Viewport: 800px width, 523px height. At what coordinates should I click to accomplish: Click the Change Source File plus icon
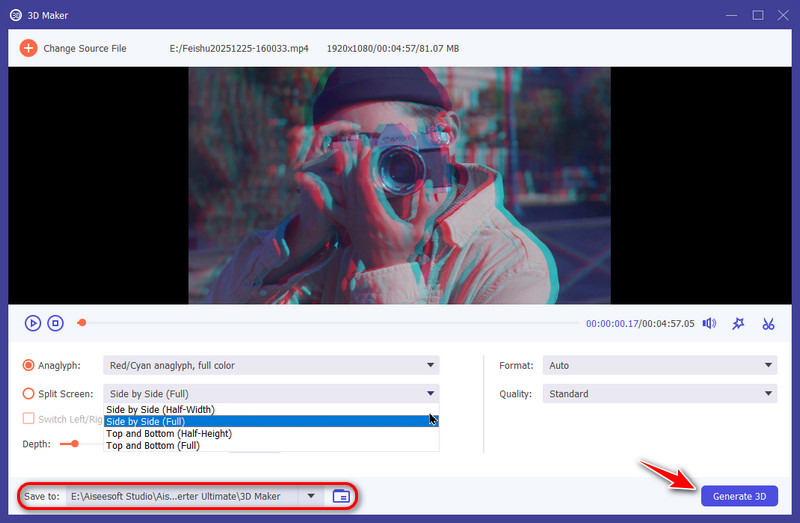tap(28, 48)
